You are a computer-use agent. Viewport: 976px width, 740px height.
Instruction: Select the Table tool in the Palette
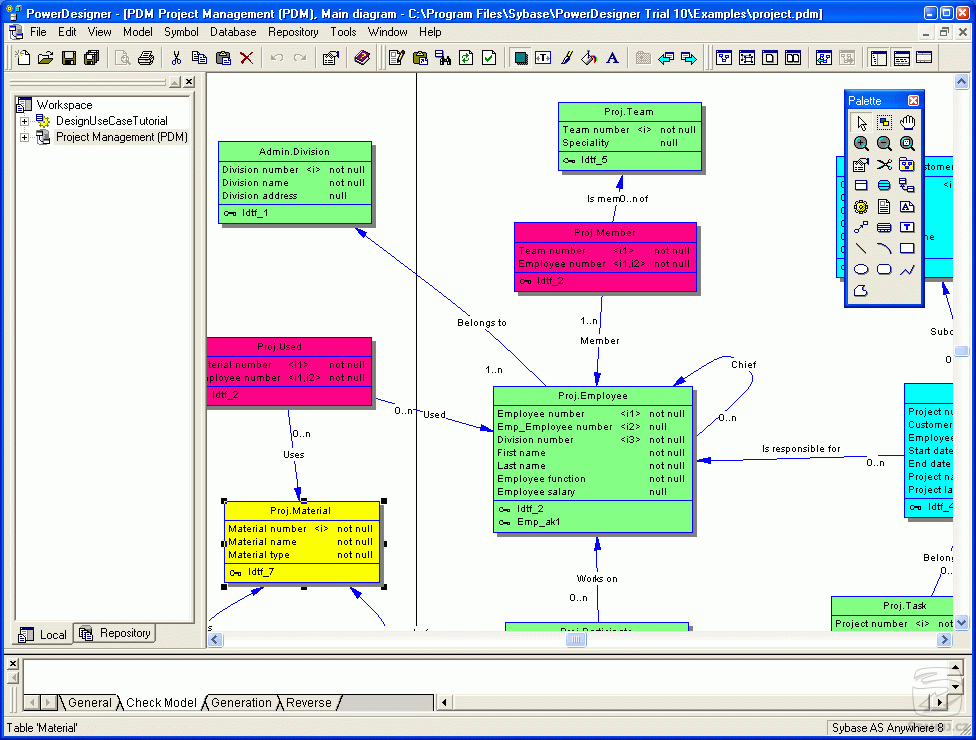pos(861,185)
